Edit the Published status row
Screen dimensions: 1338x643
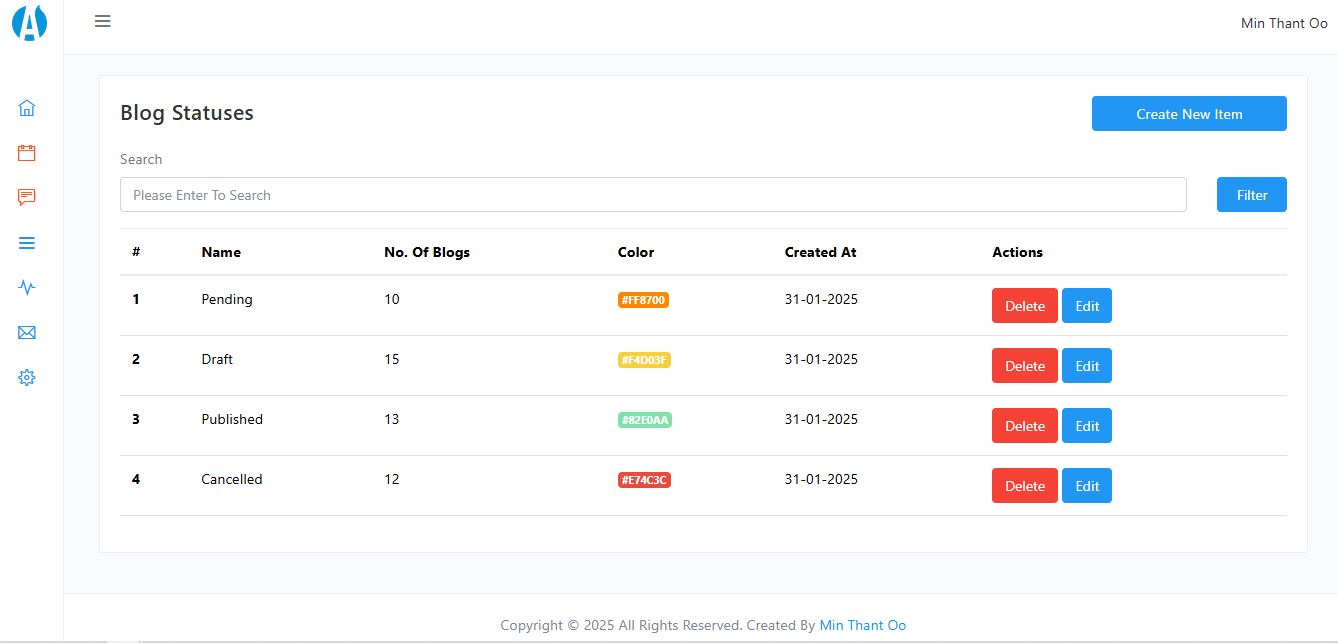click(1087, 426)
